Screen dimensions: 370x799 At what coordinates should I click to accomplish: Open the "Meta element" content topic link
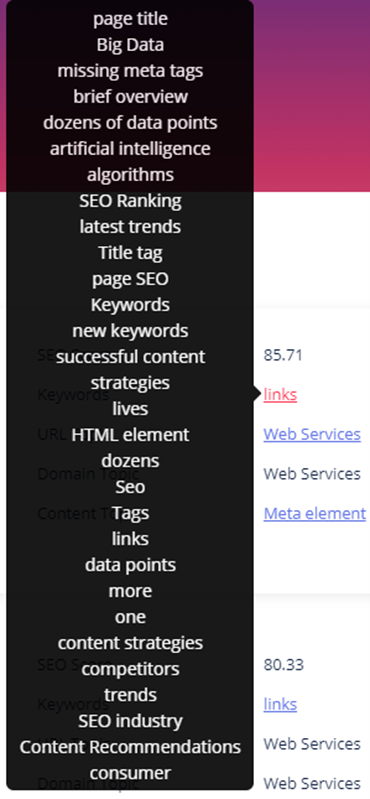[314, 513]
